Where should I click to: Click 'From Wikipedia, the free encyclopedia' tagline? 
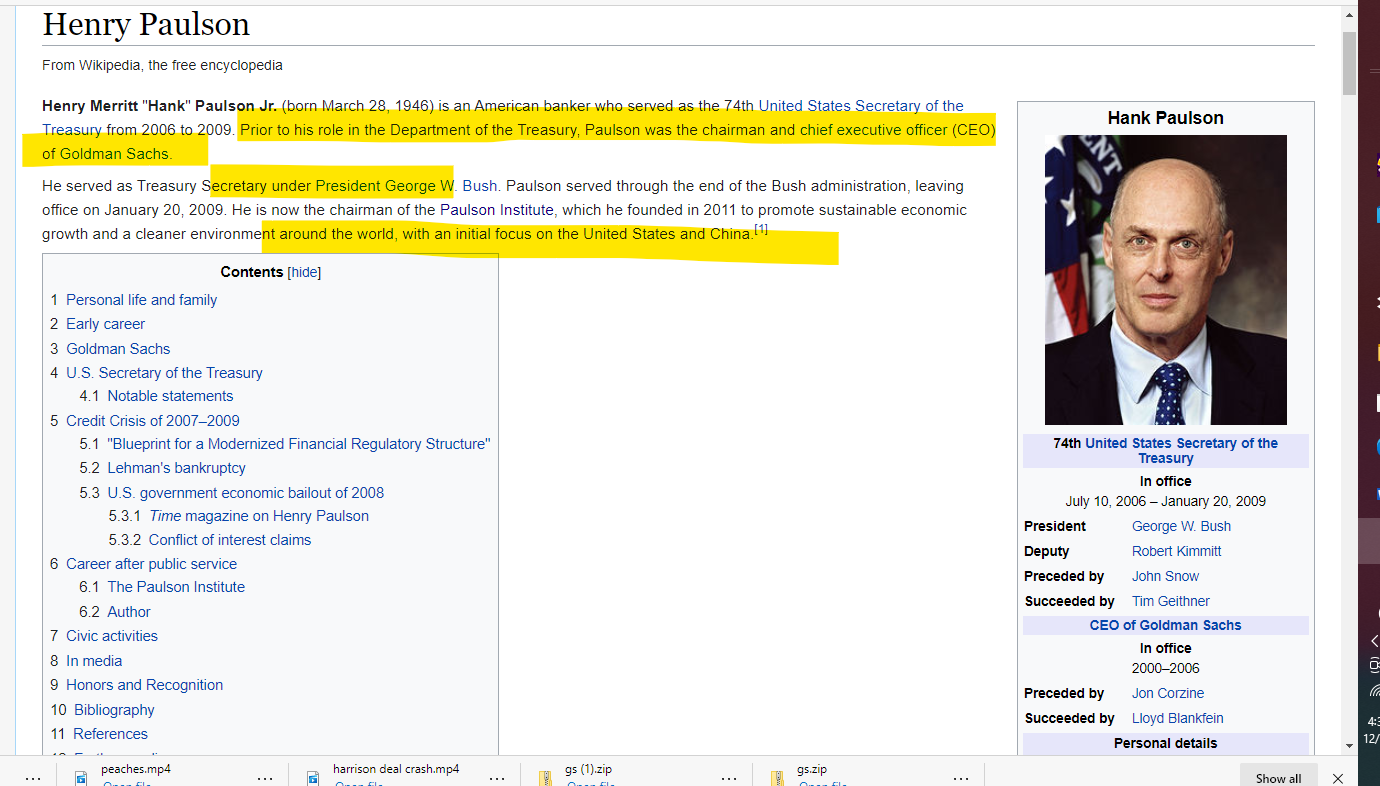[x=162, y=65]
